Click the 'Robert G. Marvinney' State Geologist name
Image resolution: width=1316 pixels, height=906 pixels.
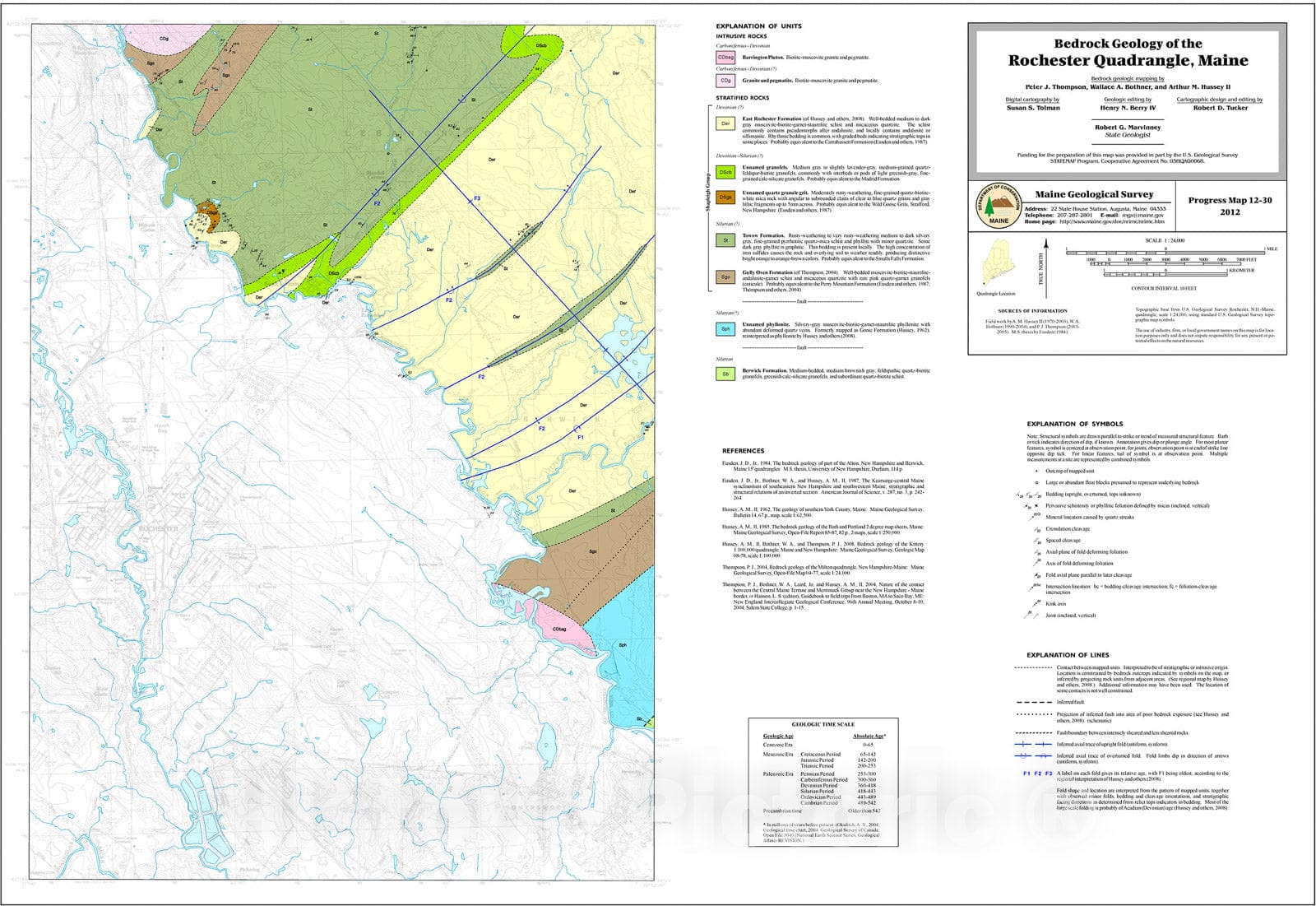pyautogui.click(x=1128, y=128)
